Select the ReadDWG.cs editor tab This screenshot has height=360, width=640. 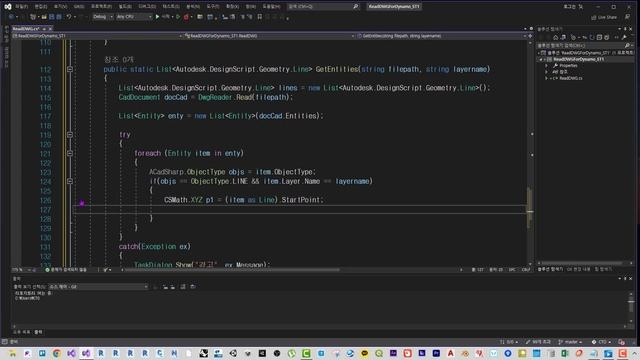coord(26,29)
